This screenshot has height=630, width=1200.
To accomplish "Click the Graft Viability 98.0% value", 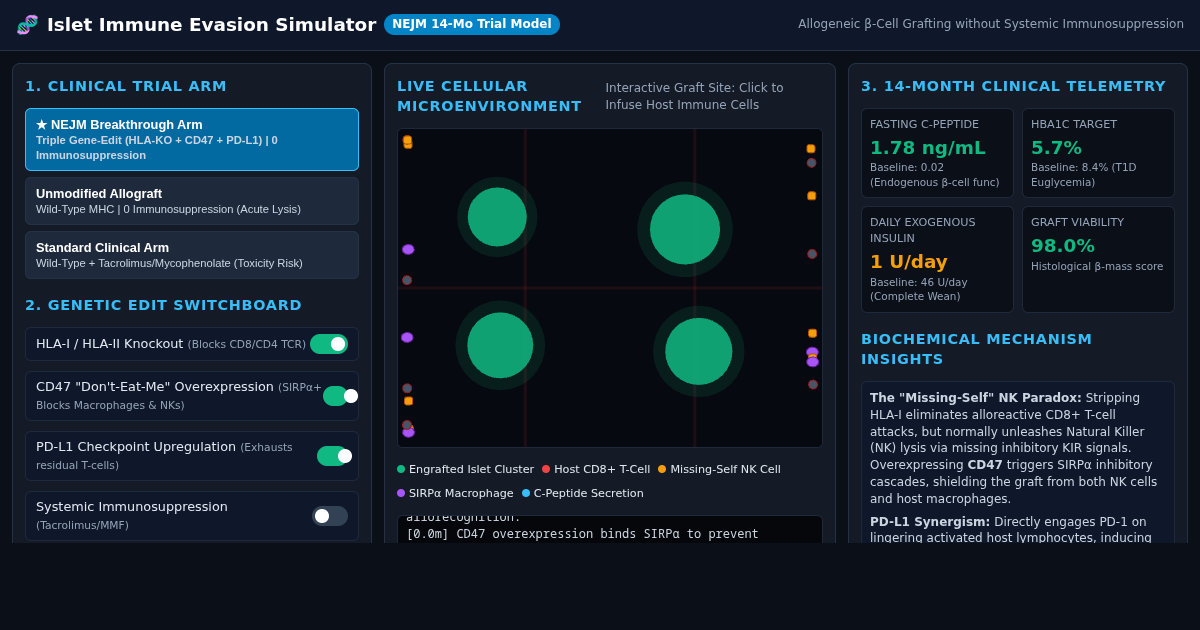I will [x=1063, y=246].
